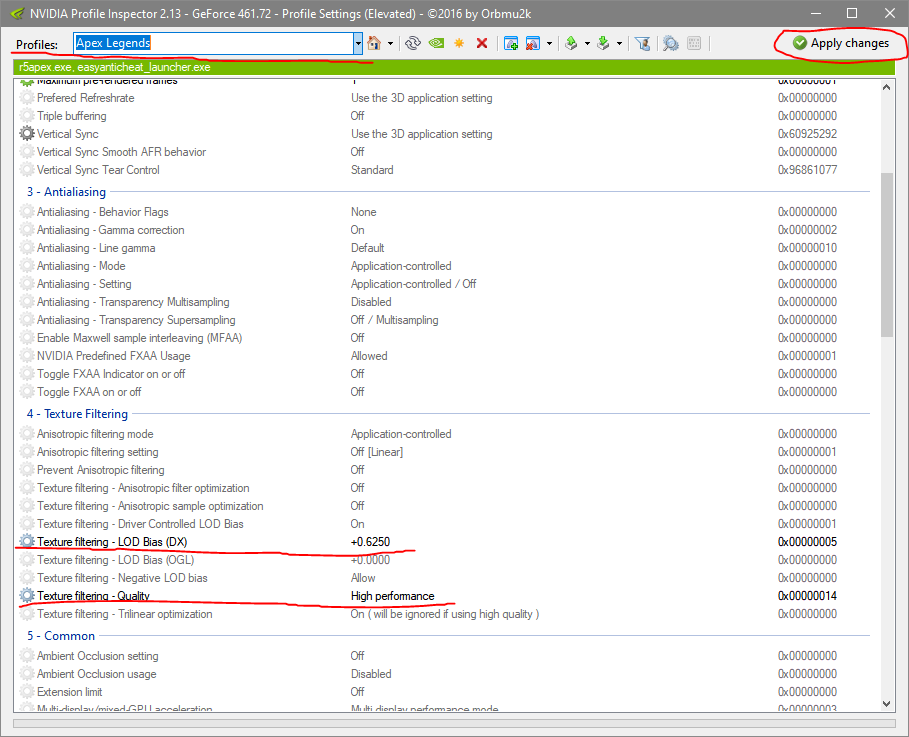Select Prevent Anisotropic filtering row
The width and height of the screenshot is (909, 737).
click(x=446, y=470)
